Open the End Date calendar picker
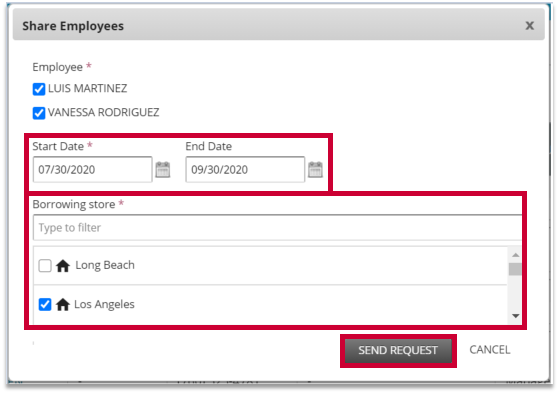The width and height of the screenshot is (559, 394). [315, 169]
